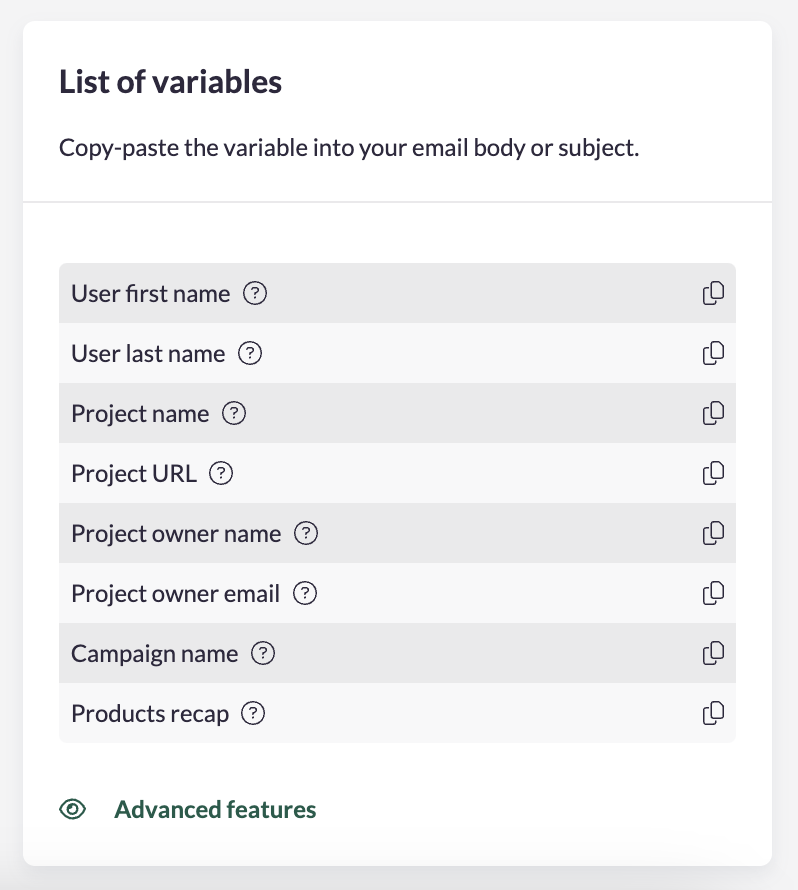Copy the Project owner email variable
Image resolution: width=798 pixels, height=890 pixels.
(x=713, y=594)
